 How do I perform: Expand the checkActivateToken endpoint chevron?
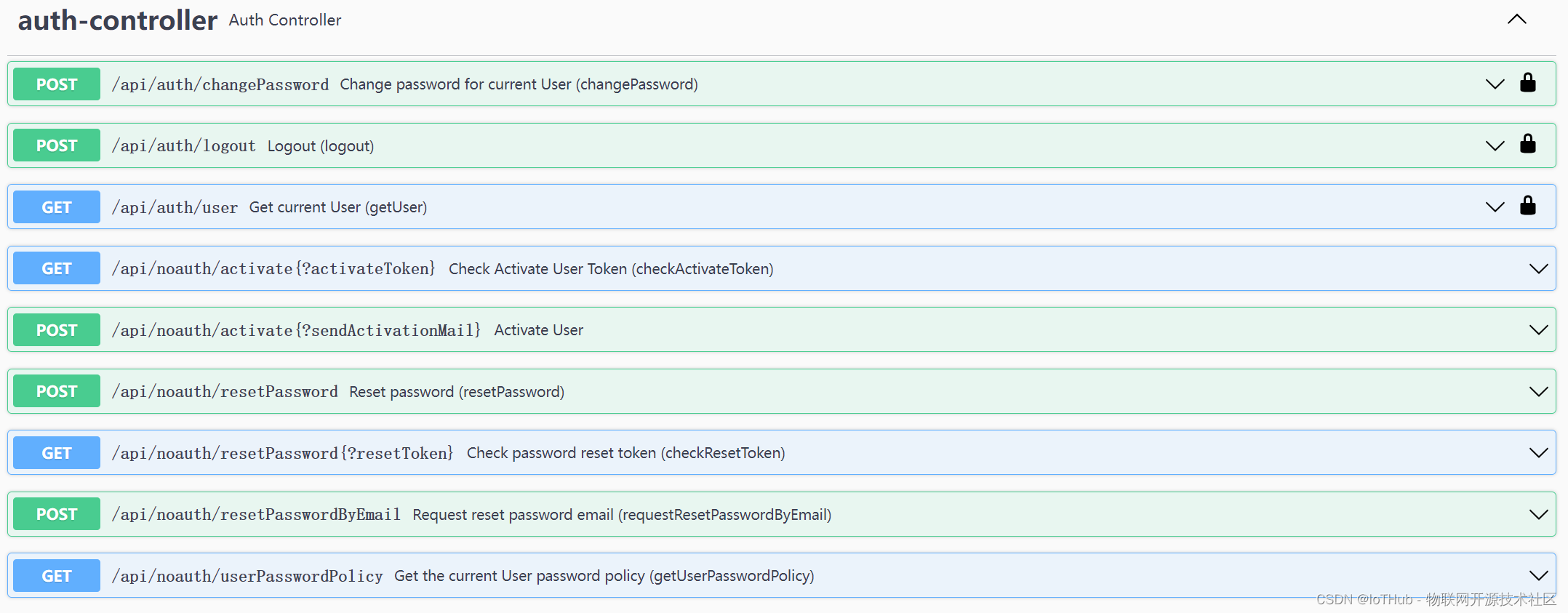point(1539,268)
